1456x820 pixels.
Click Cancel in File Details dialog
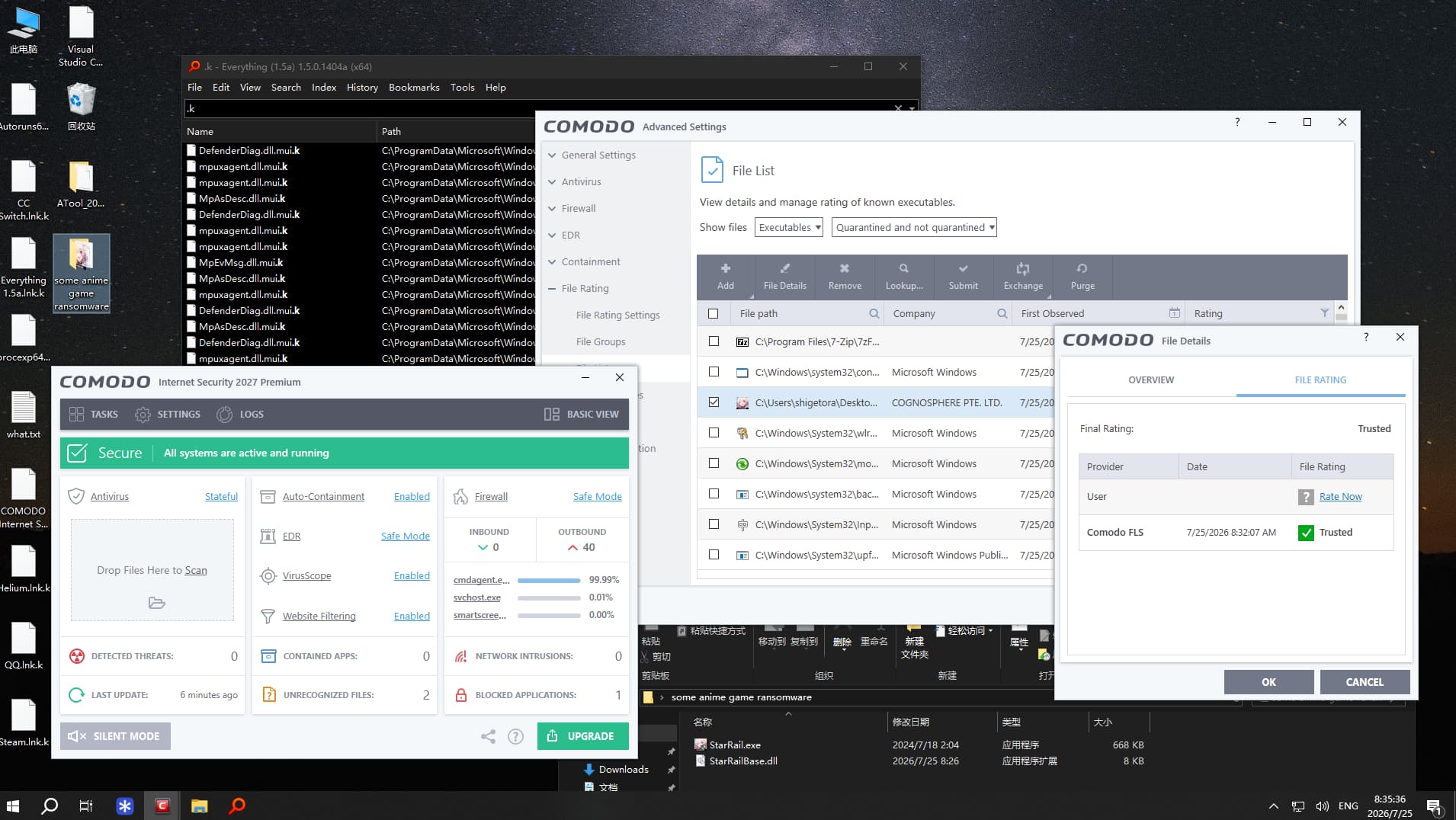click(1365, 682)
